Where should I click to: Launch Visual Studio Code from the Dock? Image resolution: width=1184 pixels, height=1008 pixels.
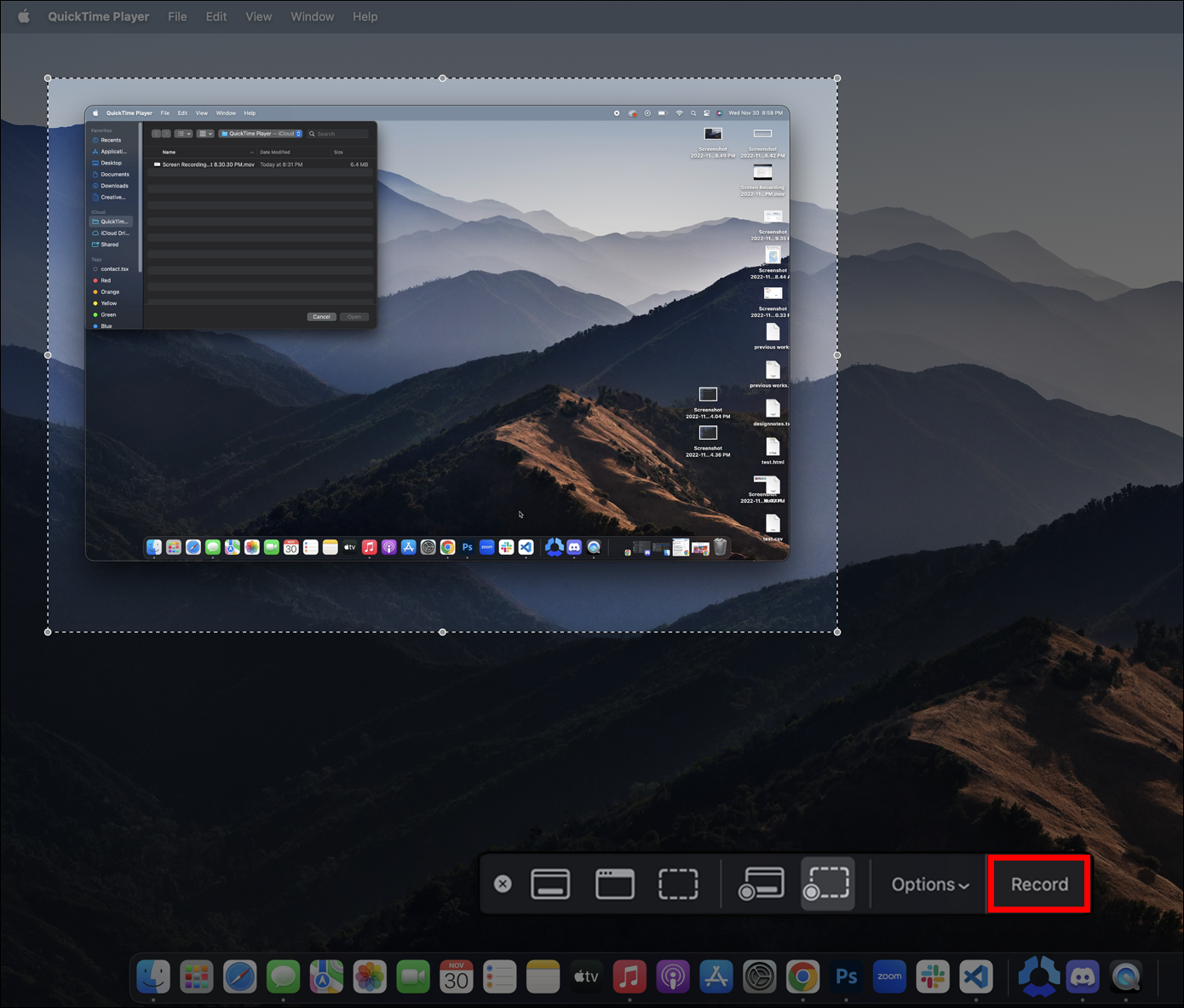coord(976,976)
